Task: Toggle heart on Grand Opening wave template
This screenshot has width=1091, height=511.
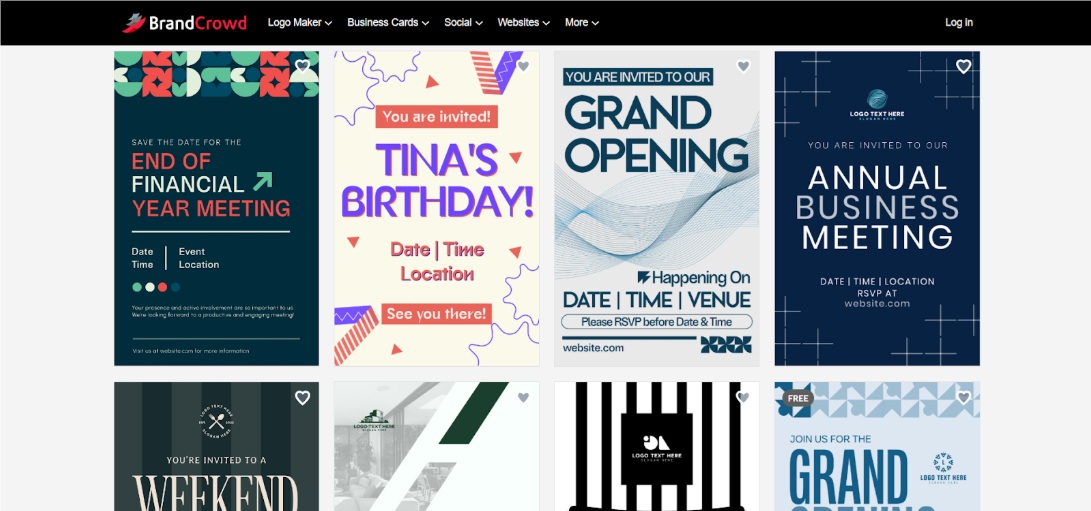Action: pyautogui.click(x=743, y=67)
